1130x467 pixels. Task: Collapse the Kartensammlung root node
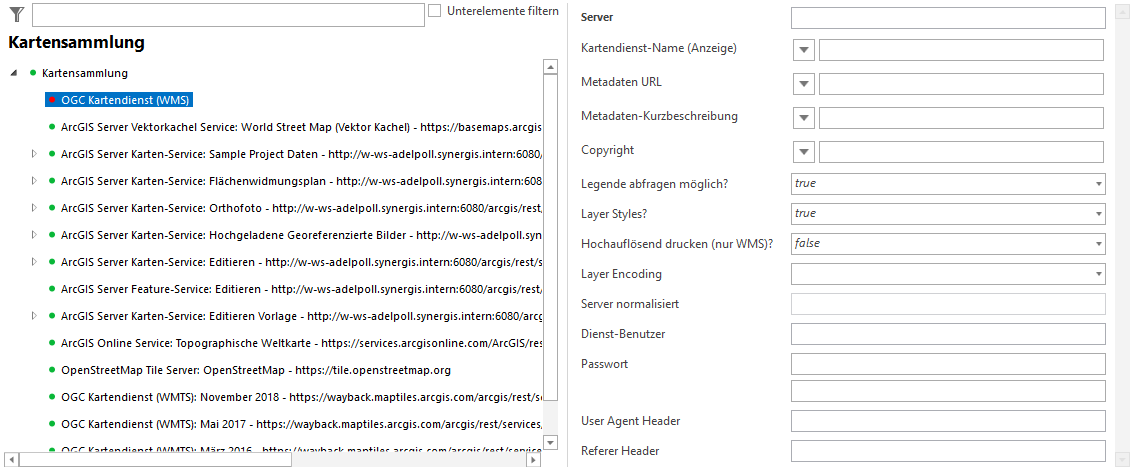[x=14, y=73]
